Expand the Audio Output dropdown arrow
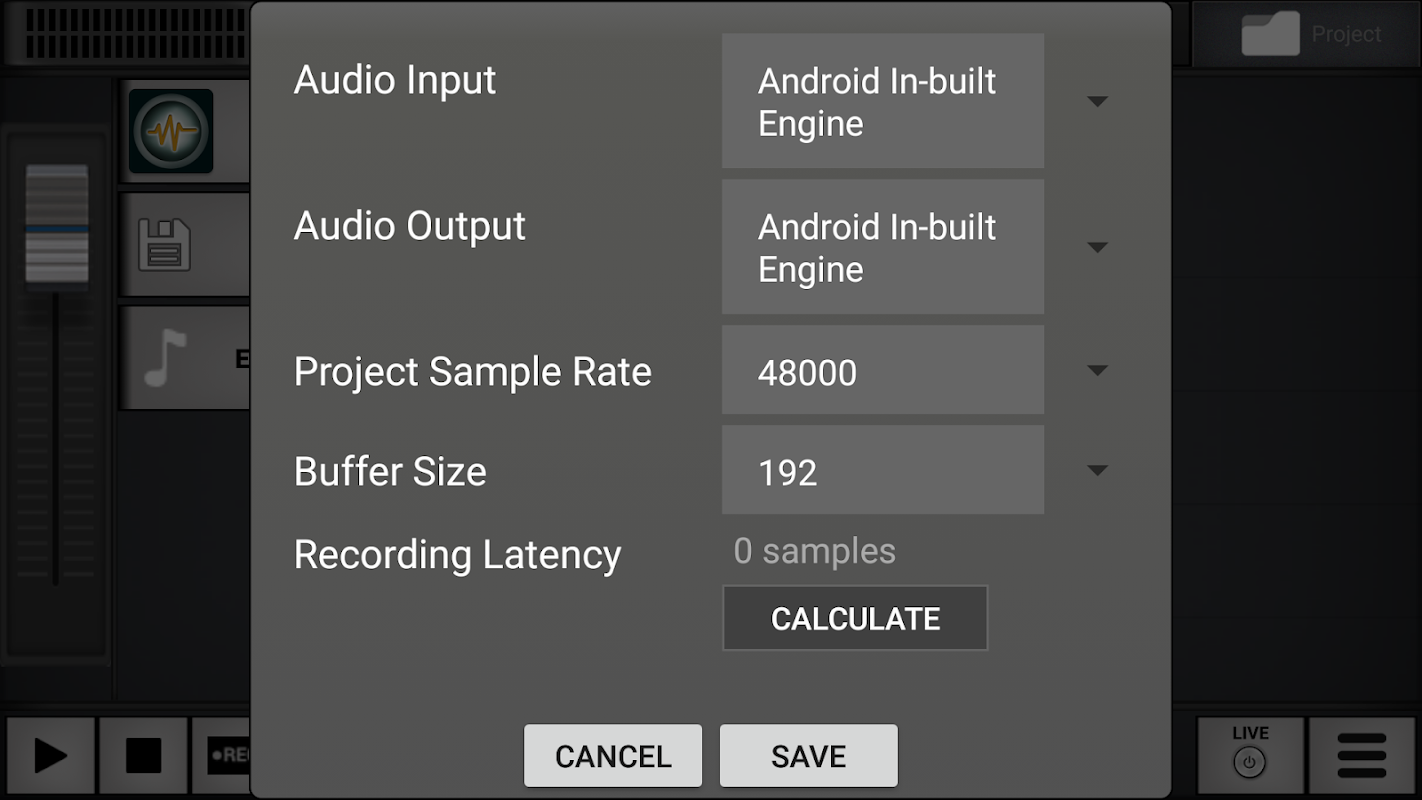1422x800 pixels. point(1097,247)
